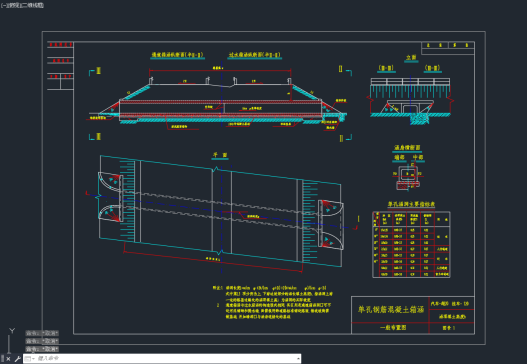Grab the command line's left grip handle
Viewport: 527px width, 364px height.
2,359
